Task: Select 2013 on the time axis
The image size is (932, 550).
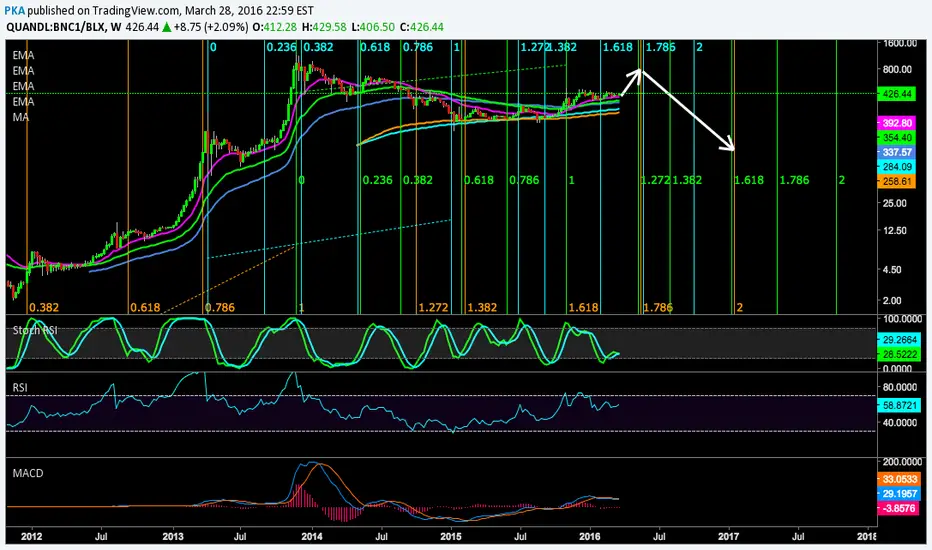Action: pyautogui.click(x=173, y=536)
